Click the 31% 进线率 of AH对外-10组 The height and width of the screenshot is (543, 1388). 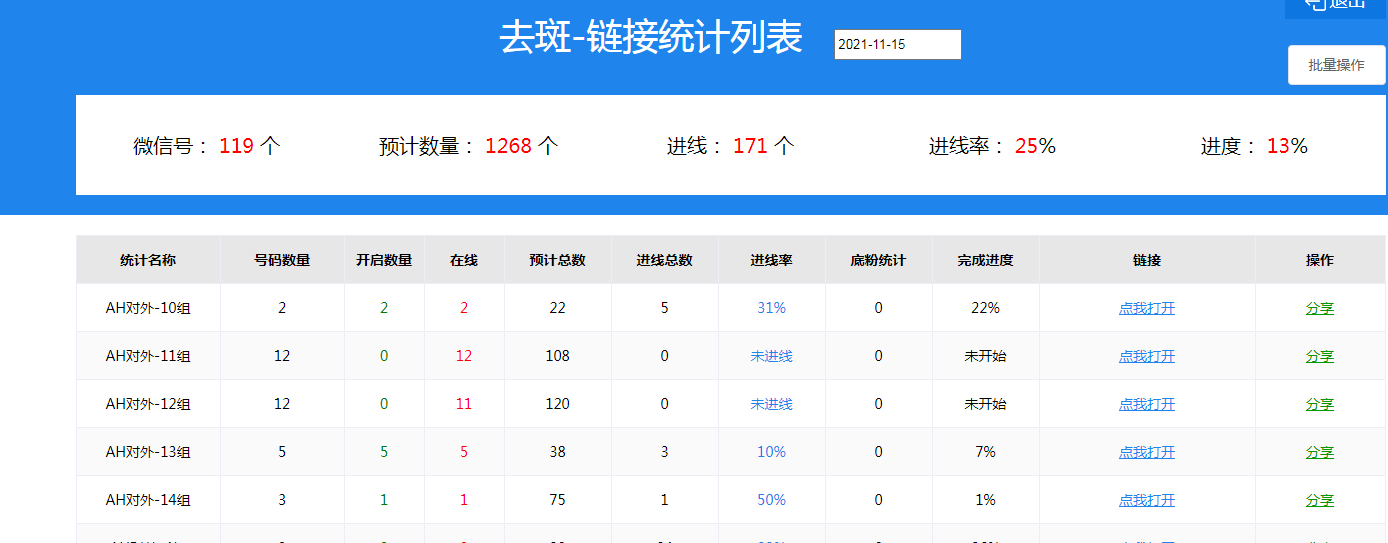tap(772, 308)
